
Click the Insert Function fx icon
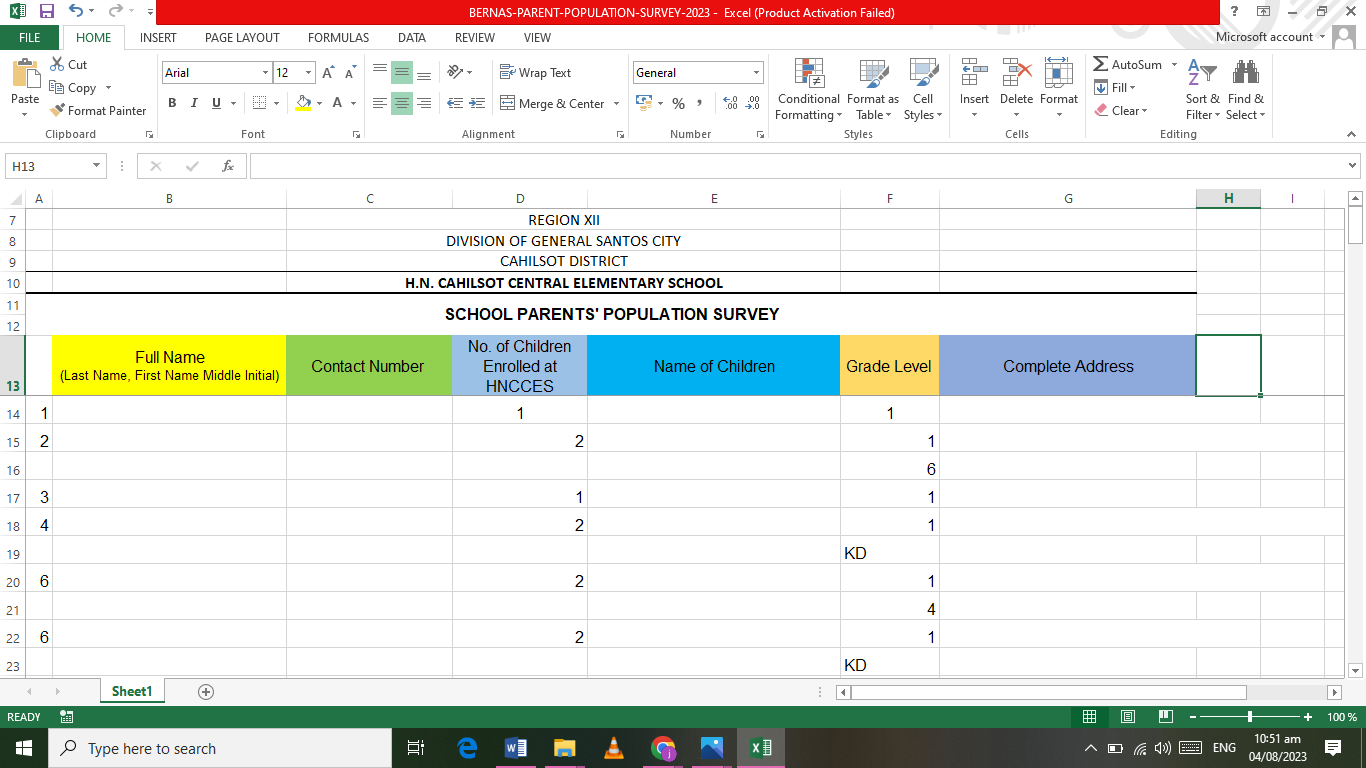pyautogui.click(x=228, y=166)
